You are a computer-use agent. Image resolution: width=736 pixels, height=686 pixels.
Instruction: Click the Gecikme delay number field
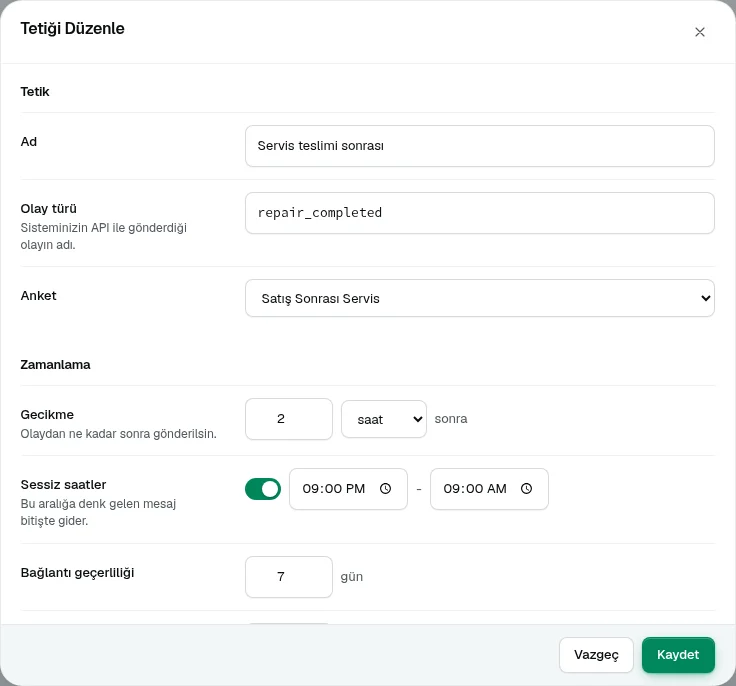point(289,419)
